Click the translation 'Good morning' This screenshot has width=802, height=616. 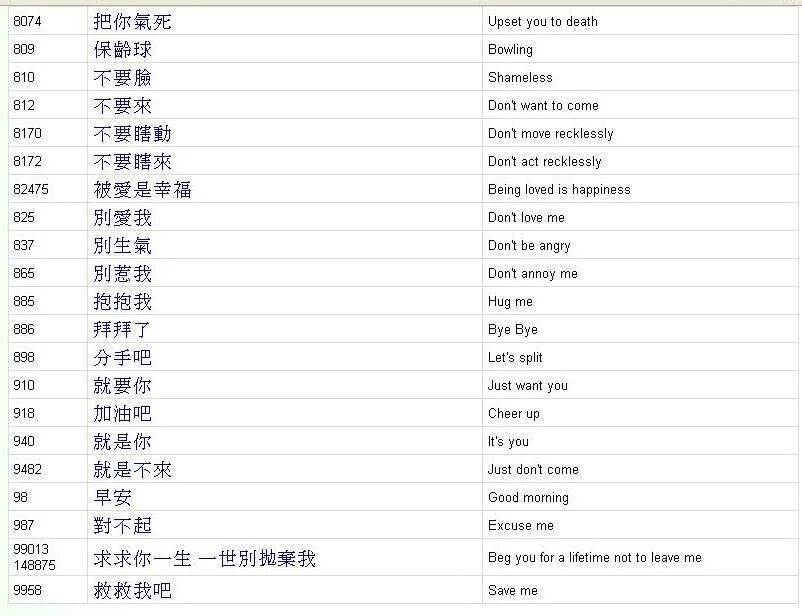pyautogui.click(x=528, y=498)
